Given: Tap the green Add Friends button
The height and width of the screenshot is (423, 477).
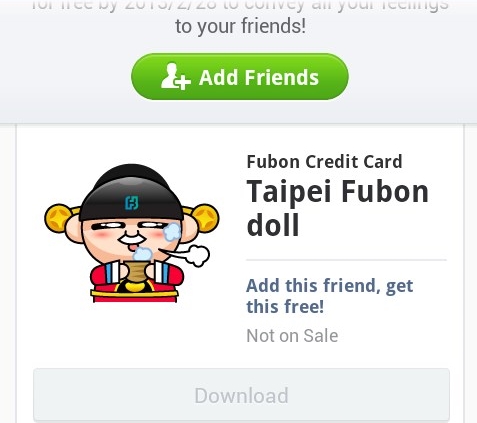Looking at the screenshot, I should [x=240, y=77].
